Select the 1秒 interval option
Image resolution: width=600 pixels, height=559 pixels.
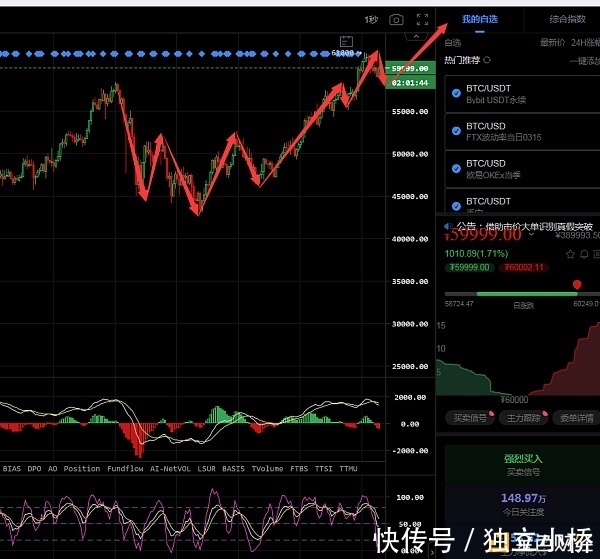click(371, 20)
